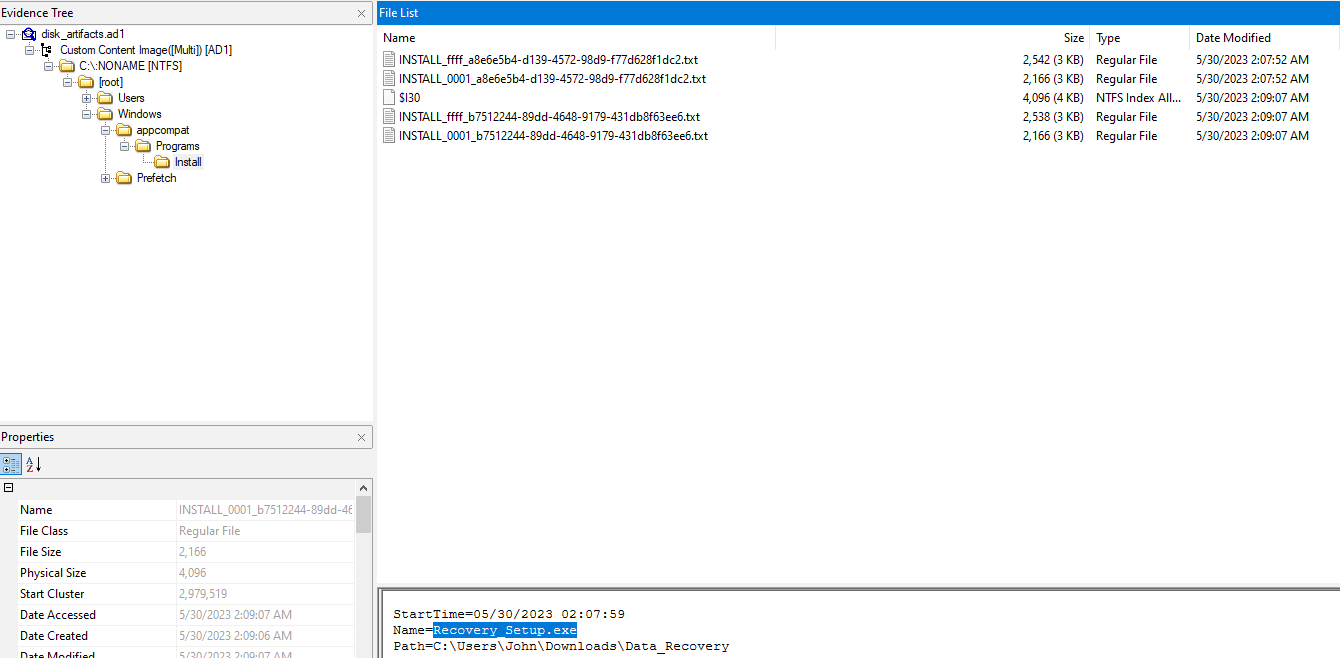The height and width of the screenshot is (658, 1340).
Task: Close the Evidence Tree panel
Action: [361, 13]
